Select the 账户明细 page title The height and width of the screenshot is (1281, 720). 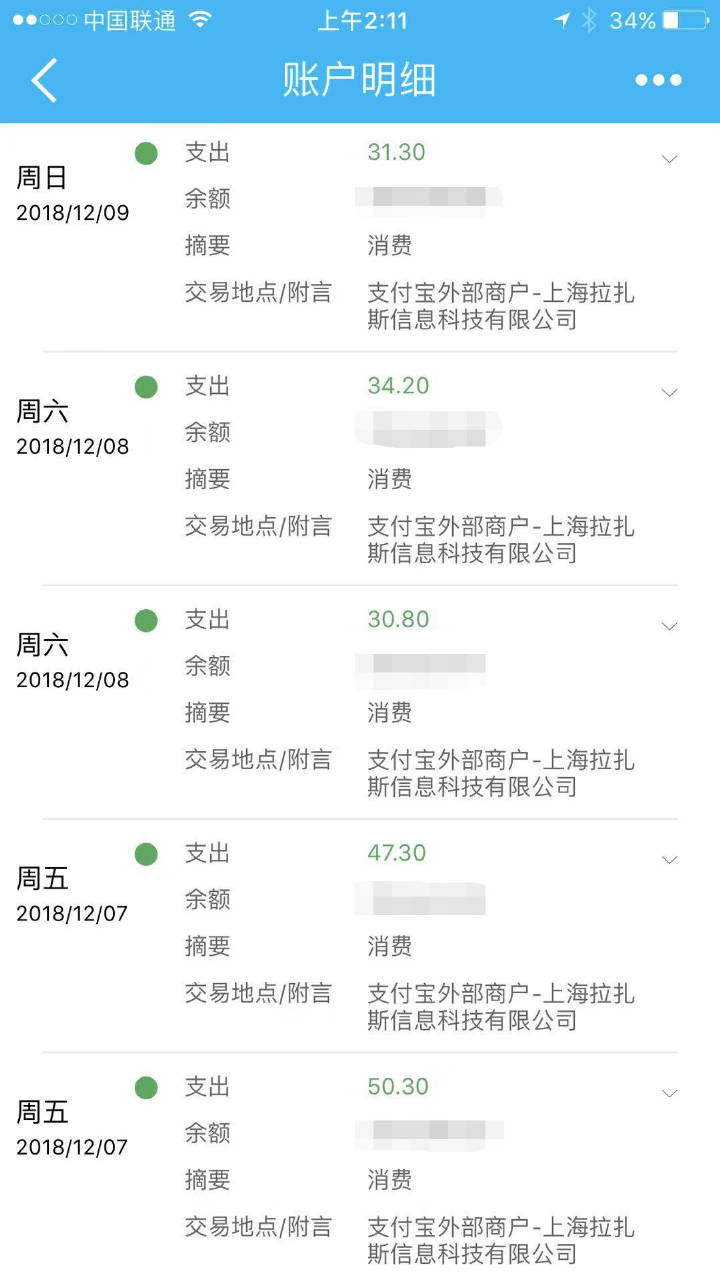pyautogui.click(x=359, y=80)
